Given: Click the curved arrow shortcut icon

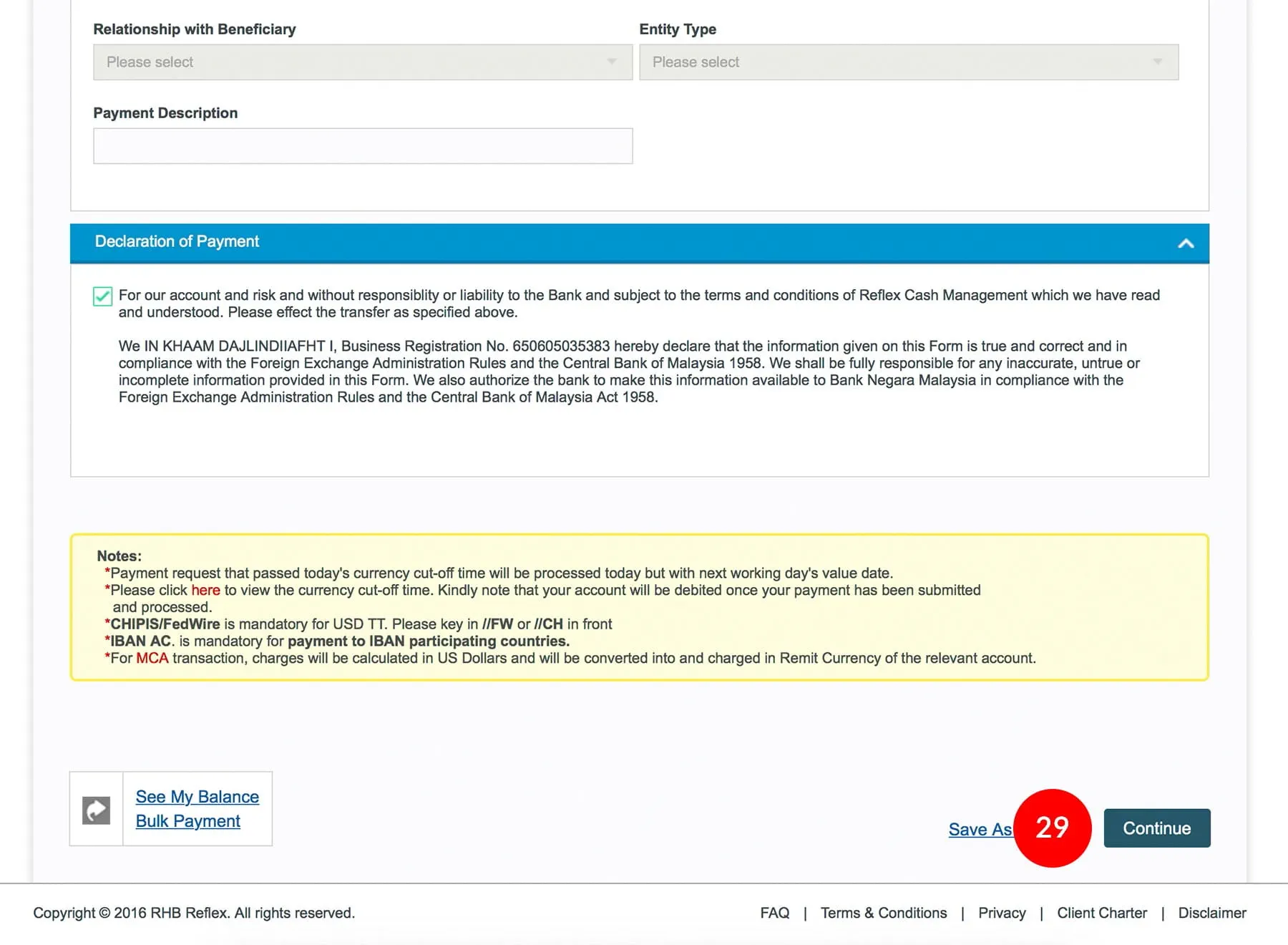Looking at the screenshot, I should 96,810.
